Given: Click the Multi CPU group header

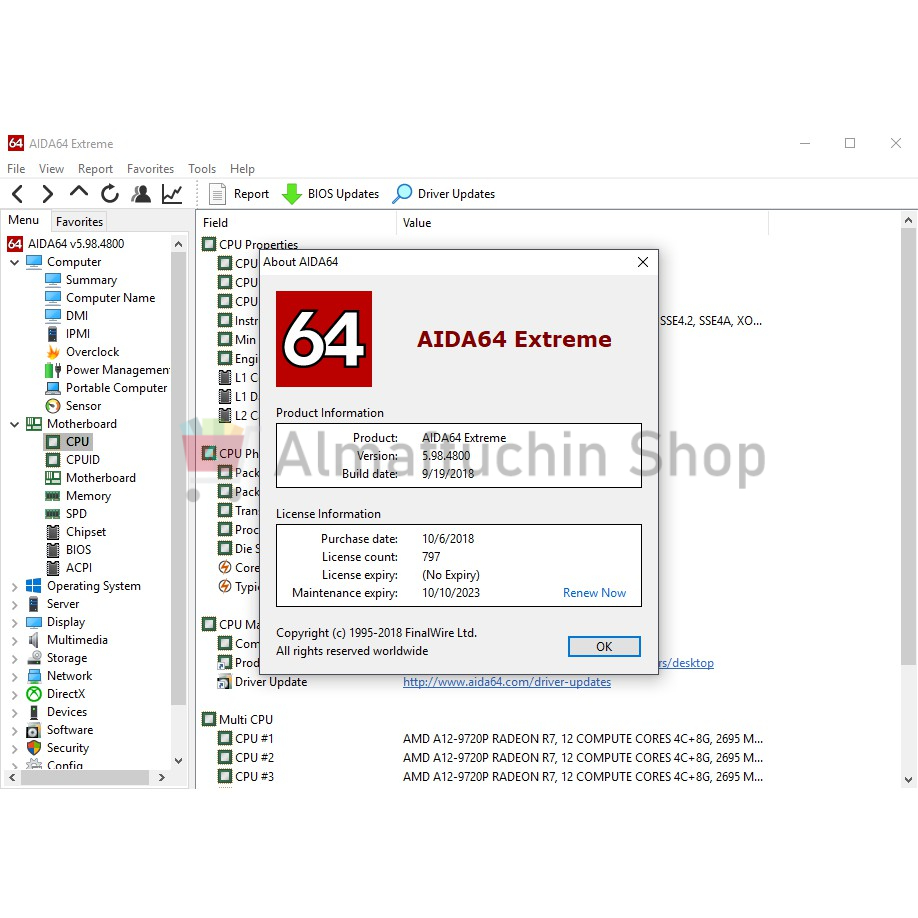Looking at the screenshot, I should tap(245, 720).
